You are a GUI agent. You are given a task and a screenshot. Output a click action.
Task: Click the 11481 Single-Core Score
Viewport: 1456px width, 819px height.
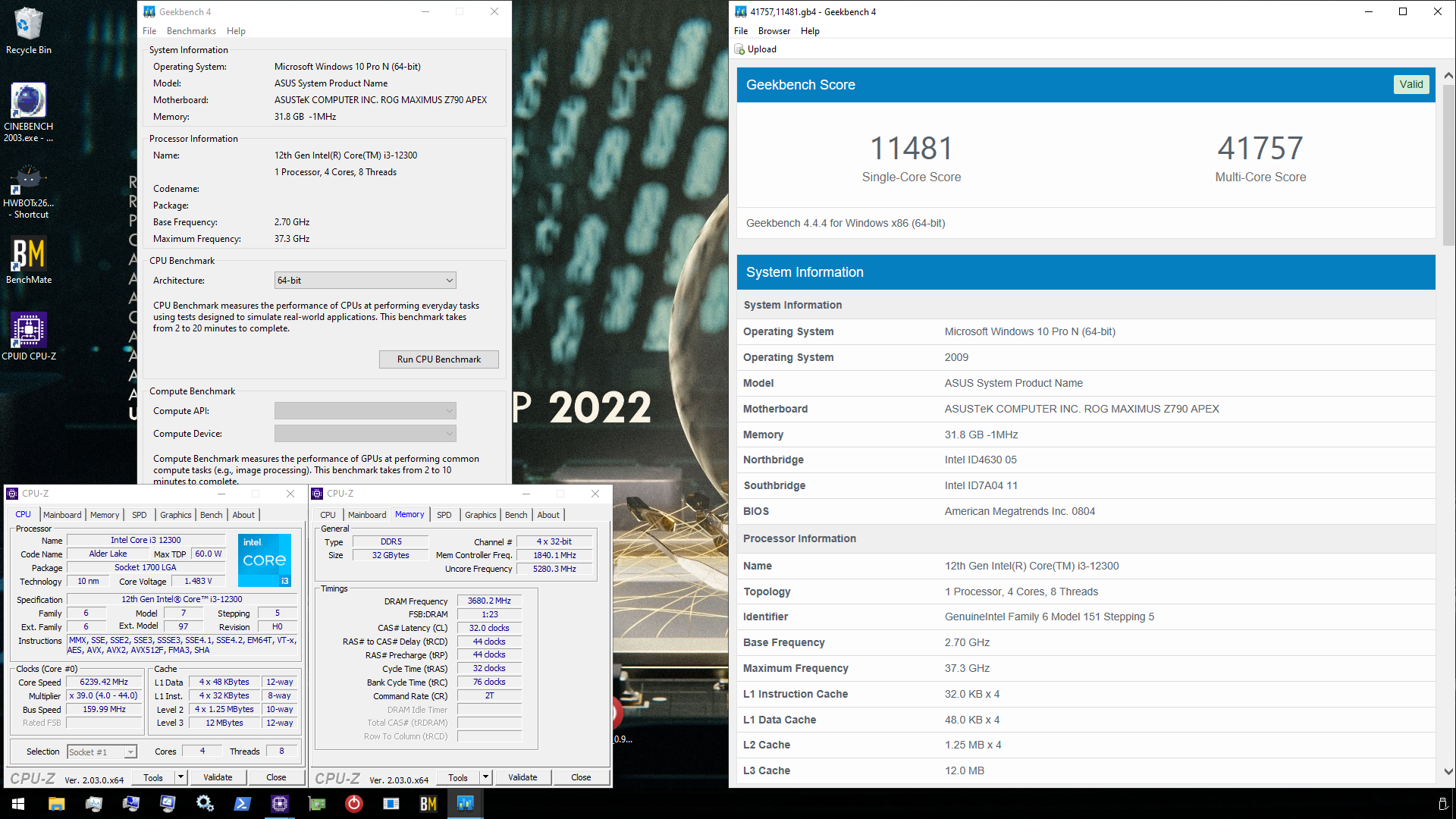pyautogui.click(x=912, y=149)
